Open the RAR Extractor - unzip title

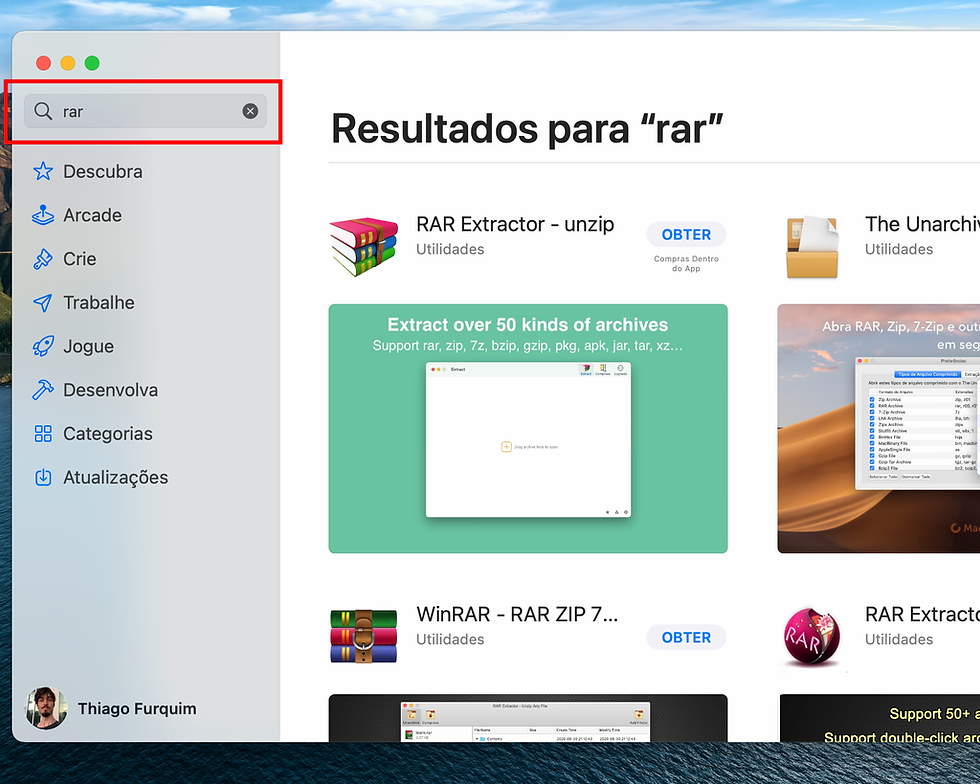coord(515,224)
